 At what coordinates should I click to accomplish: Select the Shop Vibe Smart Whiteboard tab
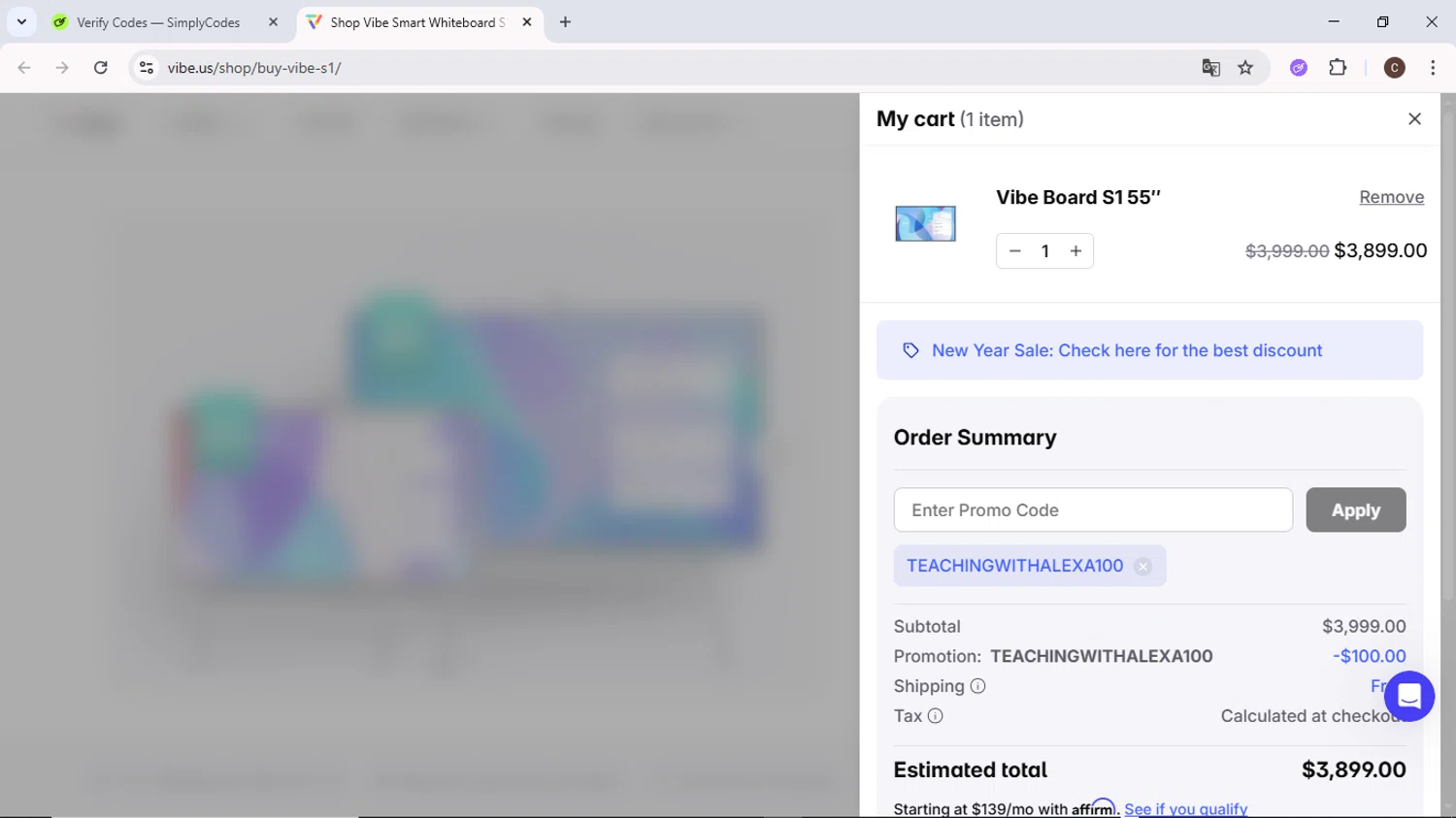point(417,22)
